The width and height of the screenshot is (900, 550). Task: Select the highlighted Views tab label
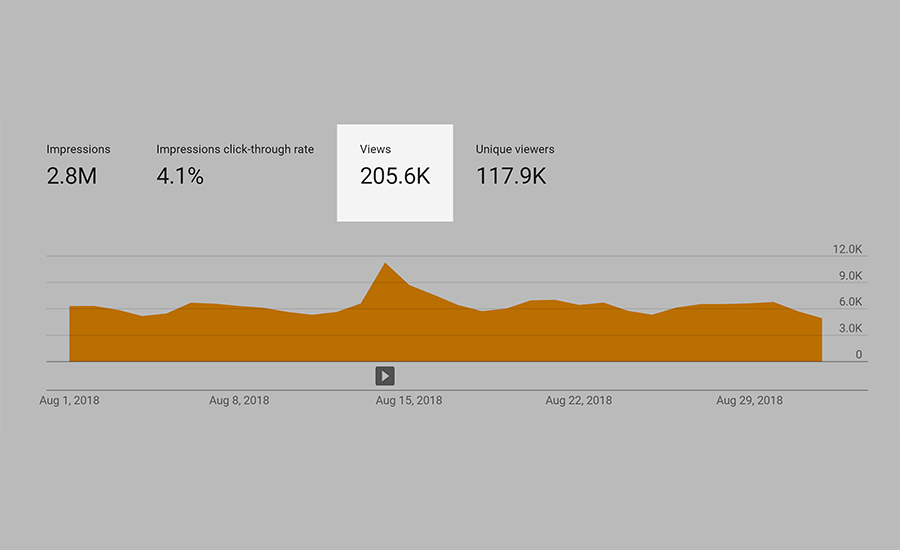(375, 150)
